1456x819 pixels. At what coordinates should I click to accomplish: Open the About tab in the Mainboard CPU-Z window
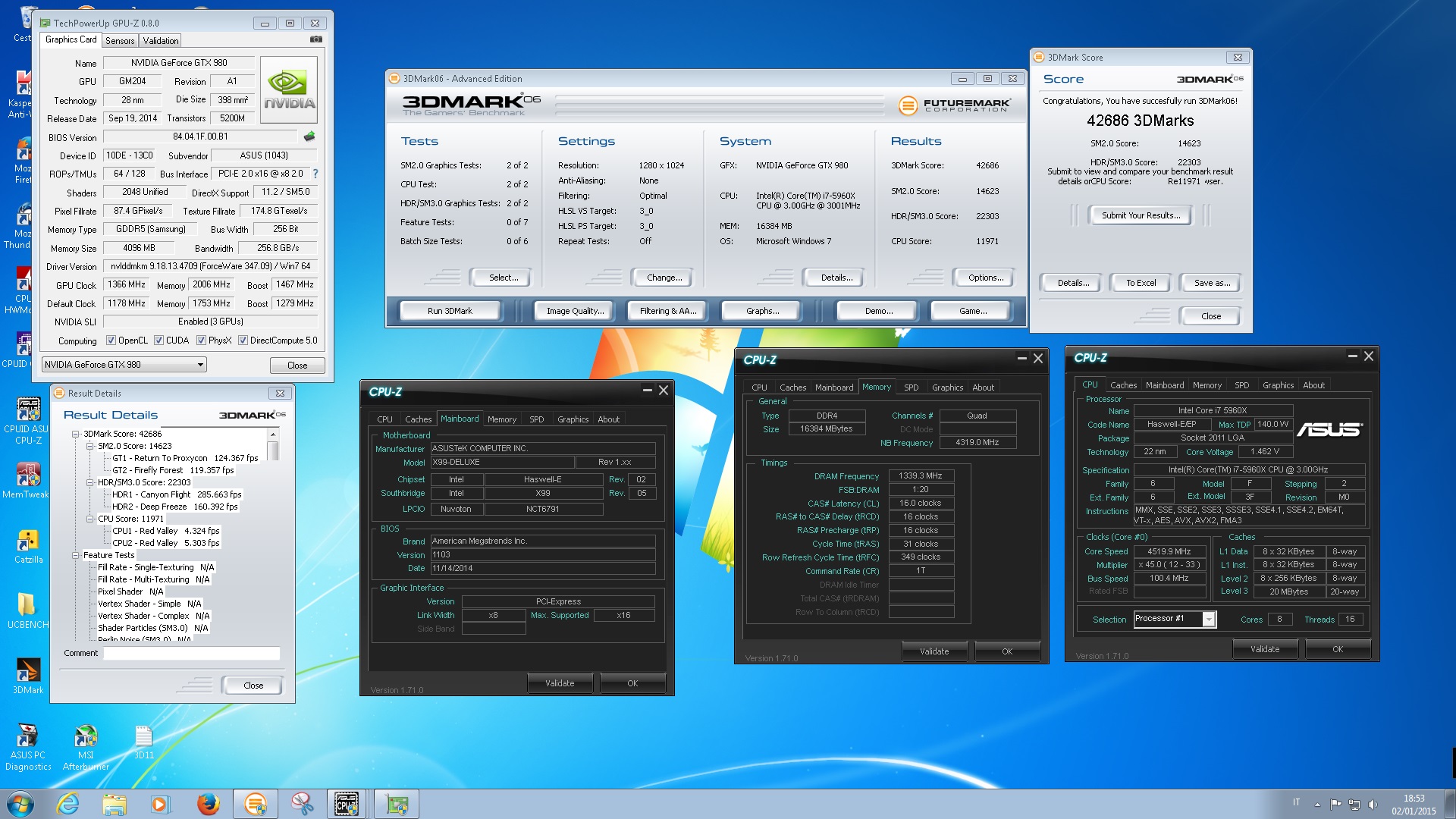[x=608, y=419]
